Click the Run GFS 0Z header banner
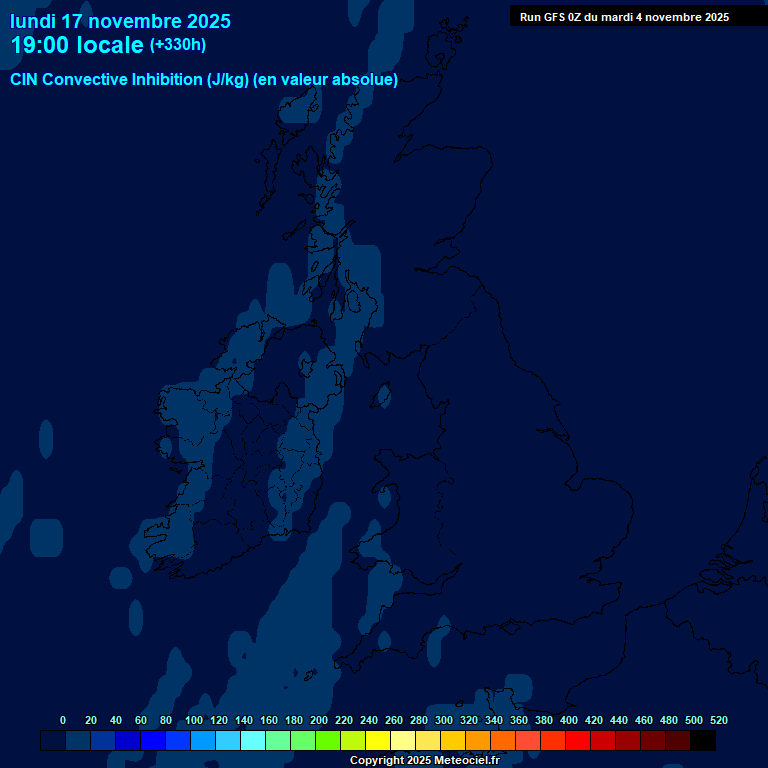Viewport: 768px width, 768px height. pos(624,17)
